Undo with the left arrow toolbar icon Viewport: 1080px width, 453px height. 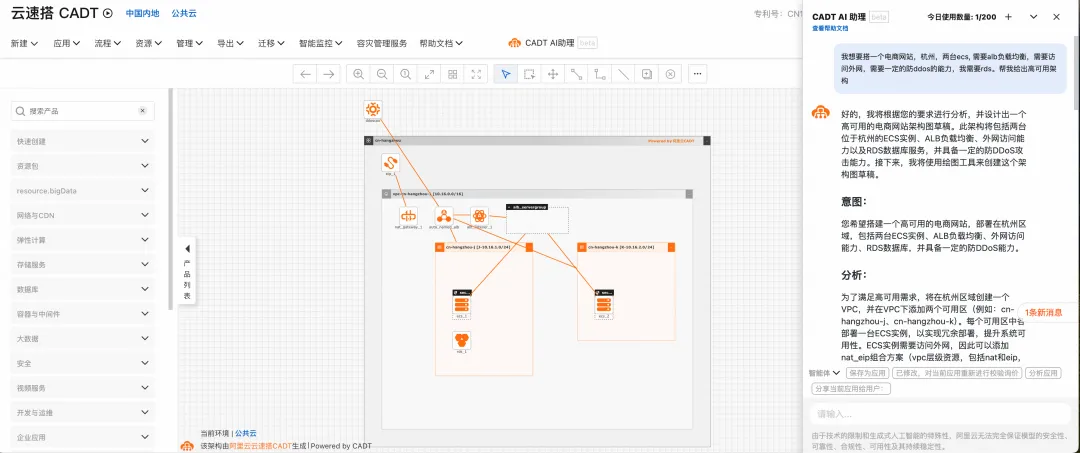305,74
